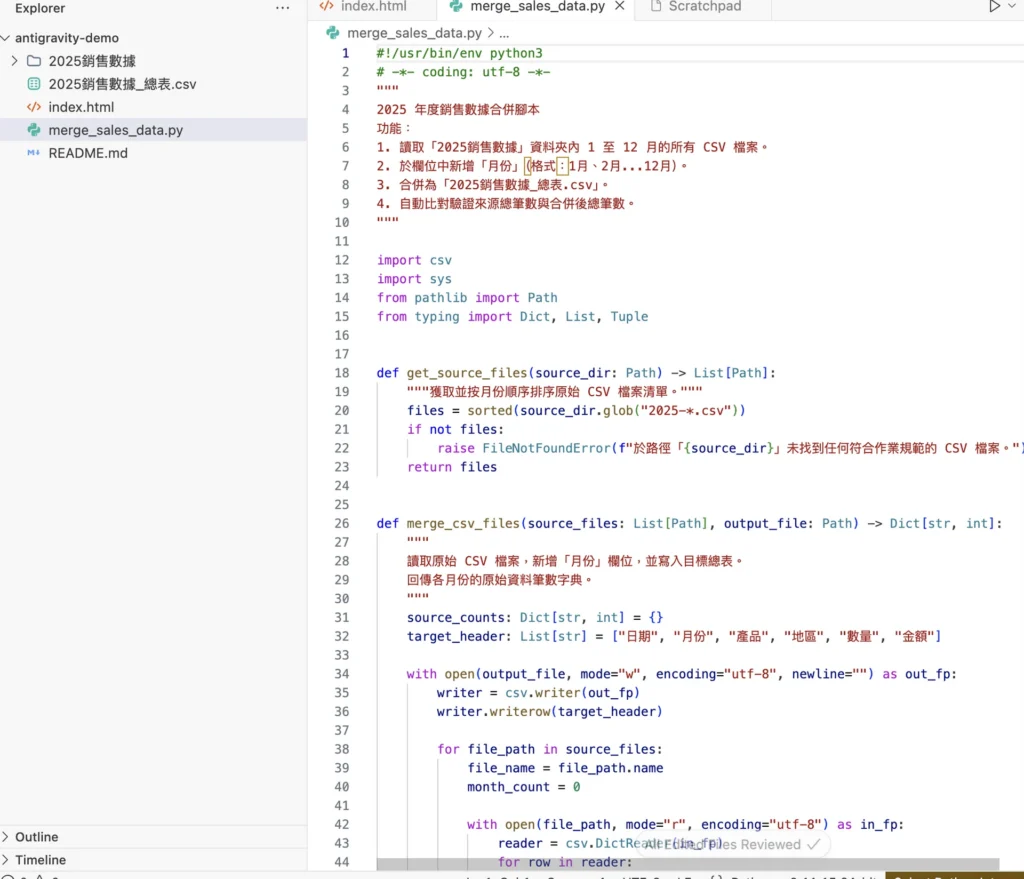
Task: Click 'writer.writerow(target_header)' line
Action: click(x=550, y=711)
